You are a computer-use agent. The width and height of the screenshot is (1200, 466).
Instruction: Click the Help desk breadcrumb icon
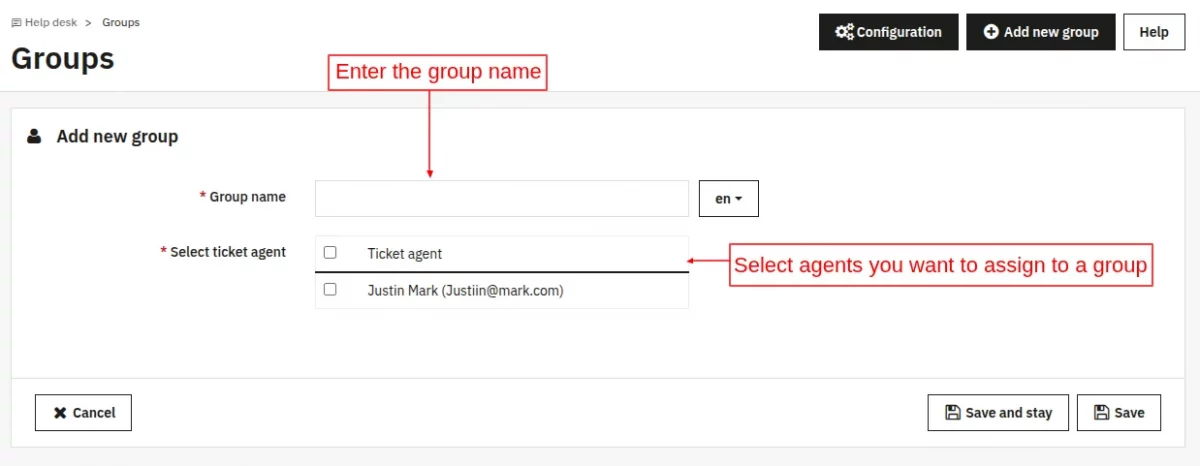16,22
